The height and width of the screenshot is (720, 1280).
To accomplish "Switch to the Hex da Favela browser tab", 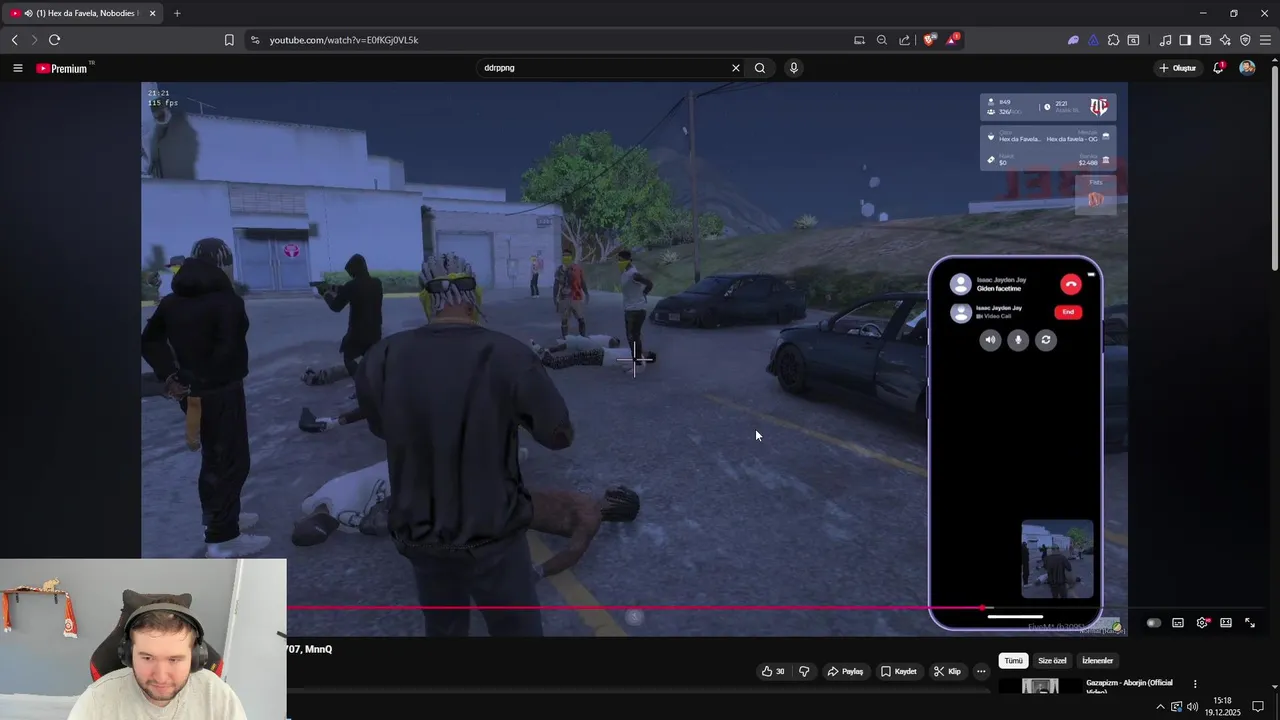I will (x=84, y=13).
